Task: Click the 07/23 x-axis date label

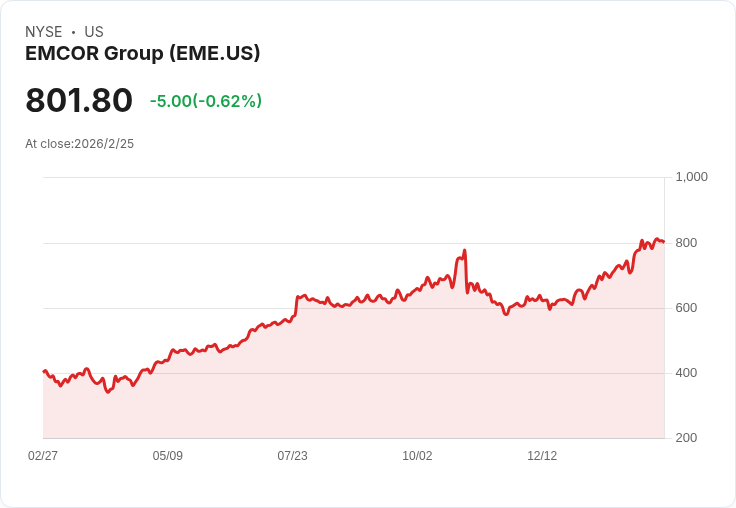Action: click(x=292, y=455)
